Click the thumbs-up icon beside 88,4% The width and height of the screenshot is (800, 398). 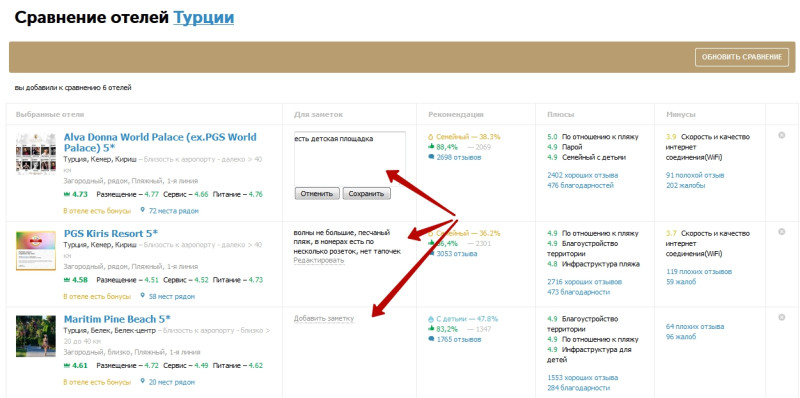click(431, 147)
